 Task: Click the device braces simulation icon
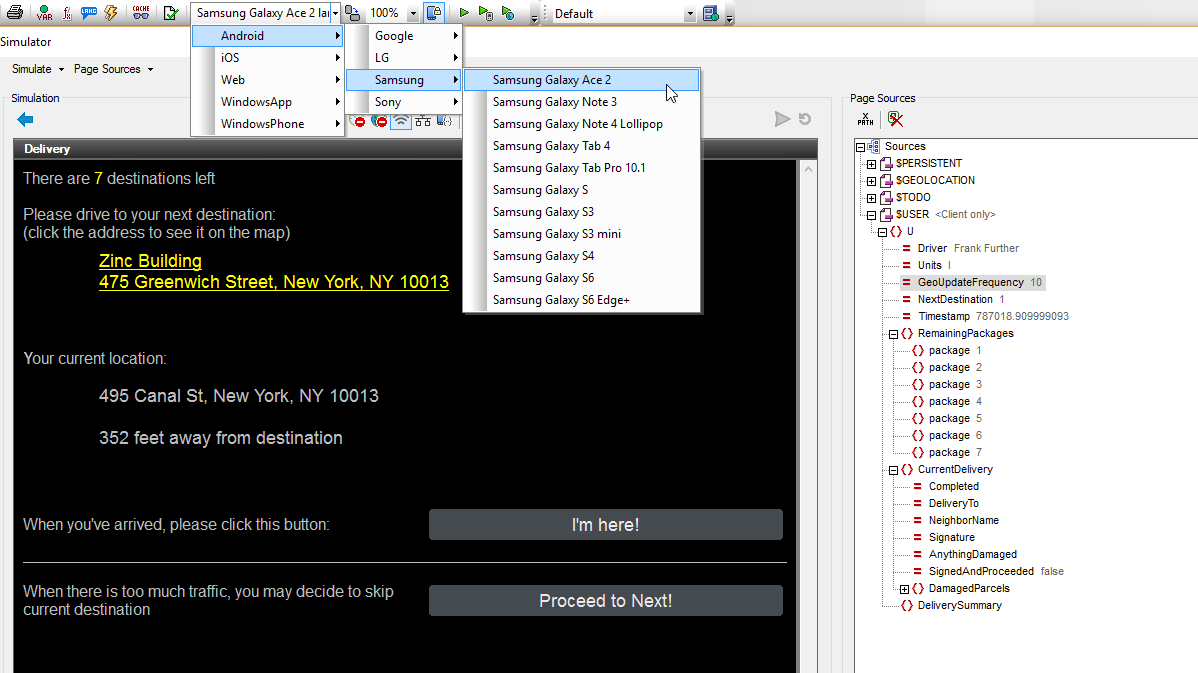pos(445,121)
